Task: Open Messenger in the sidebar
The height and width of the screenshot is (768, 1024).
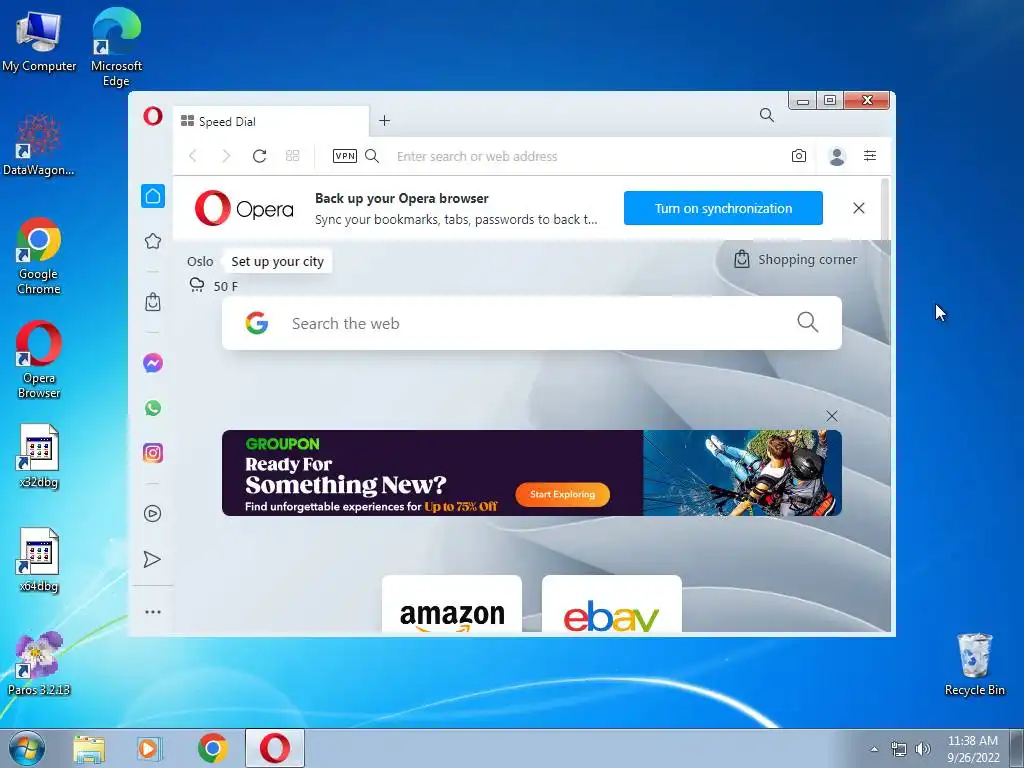Action: (153, 363)
